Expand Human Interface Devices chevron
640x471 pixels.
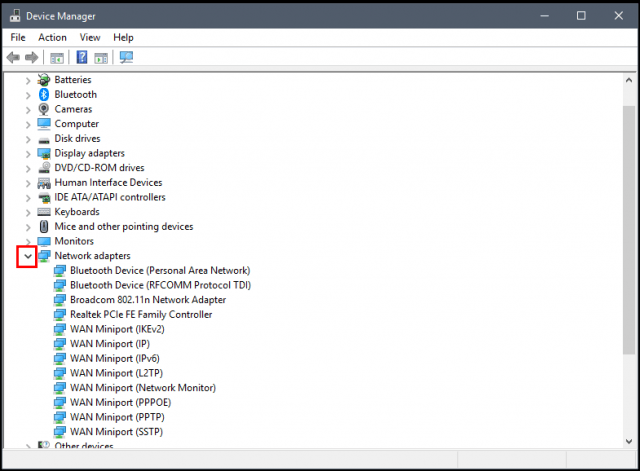28,183
